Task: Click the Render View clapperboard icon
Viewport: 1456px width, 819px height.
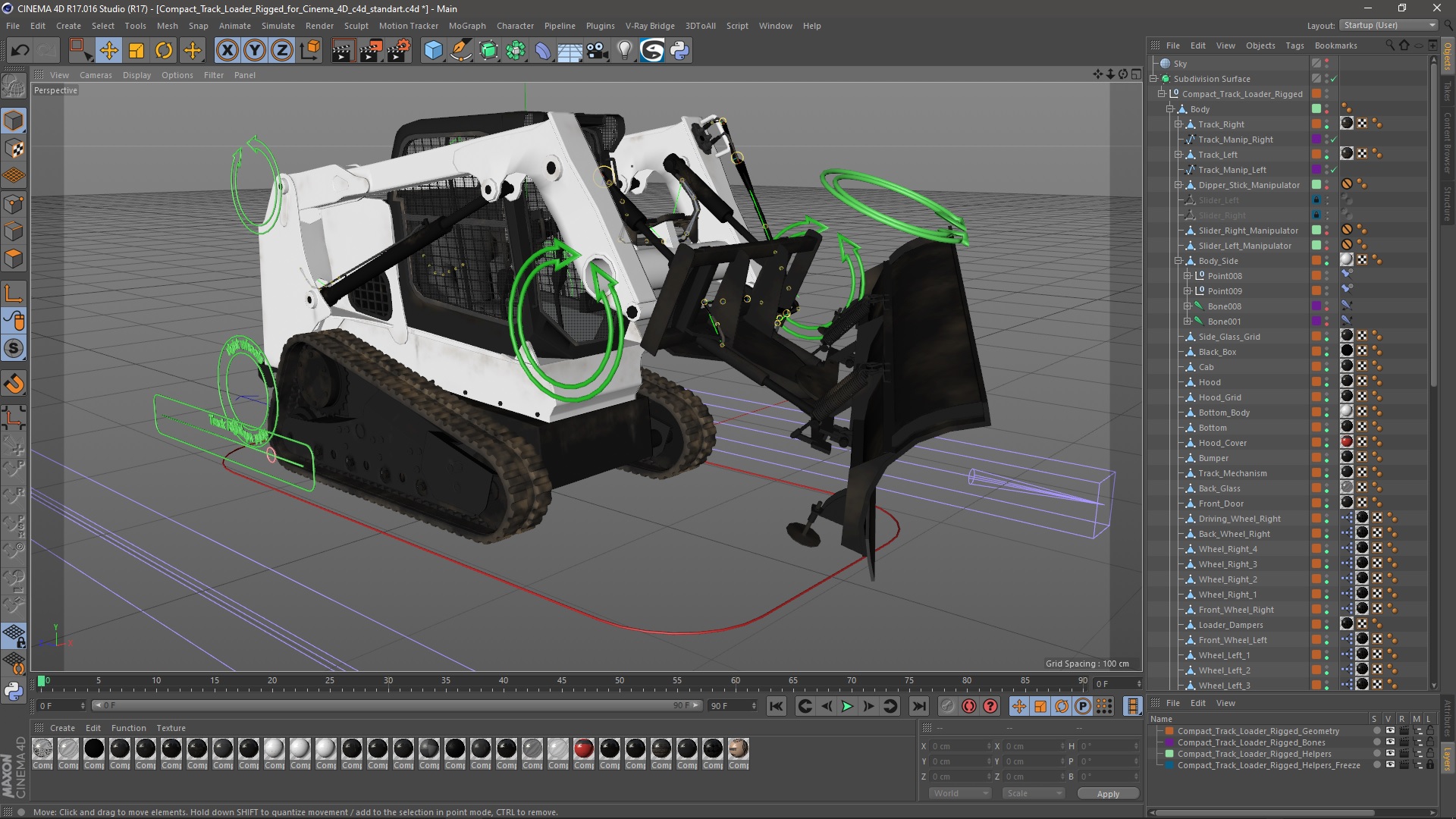Action: [x=343, y=51]
